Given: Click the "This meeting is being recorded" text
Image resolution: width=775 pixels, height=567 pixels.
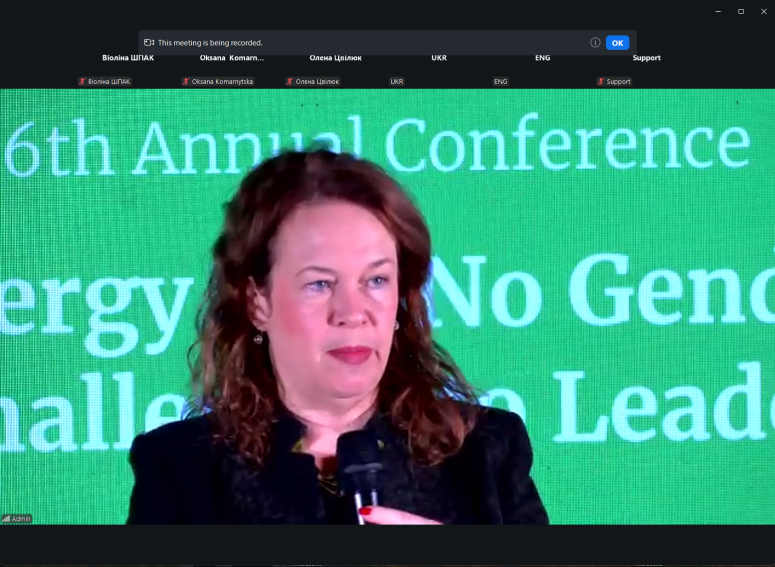Looking at the screenshot, I should coord(210,43).
